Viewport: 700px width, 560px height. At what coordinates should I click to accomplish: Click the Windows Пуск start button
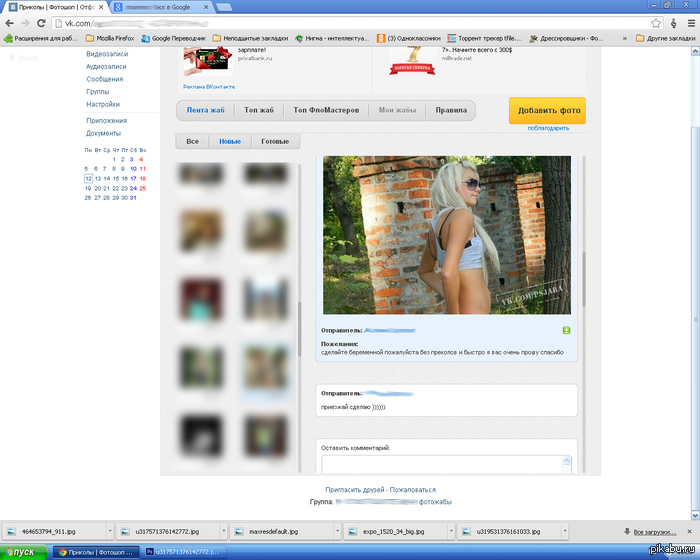22,552
